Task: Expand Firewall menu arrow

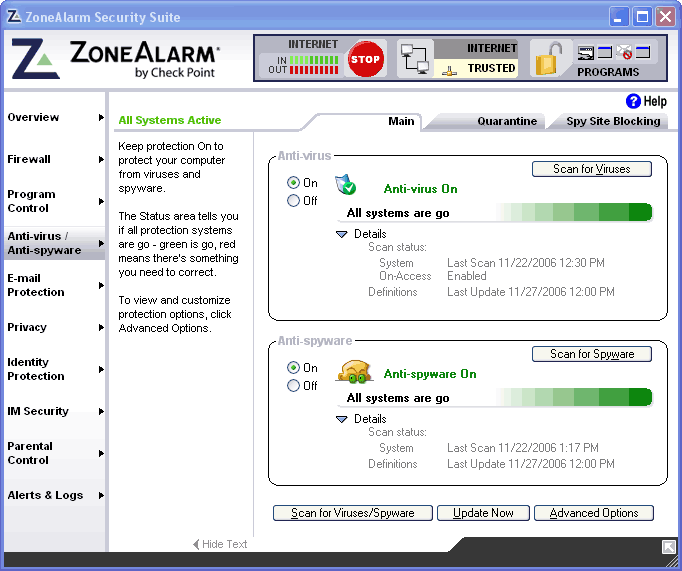Action: [101, 160]
